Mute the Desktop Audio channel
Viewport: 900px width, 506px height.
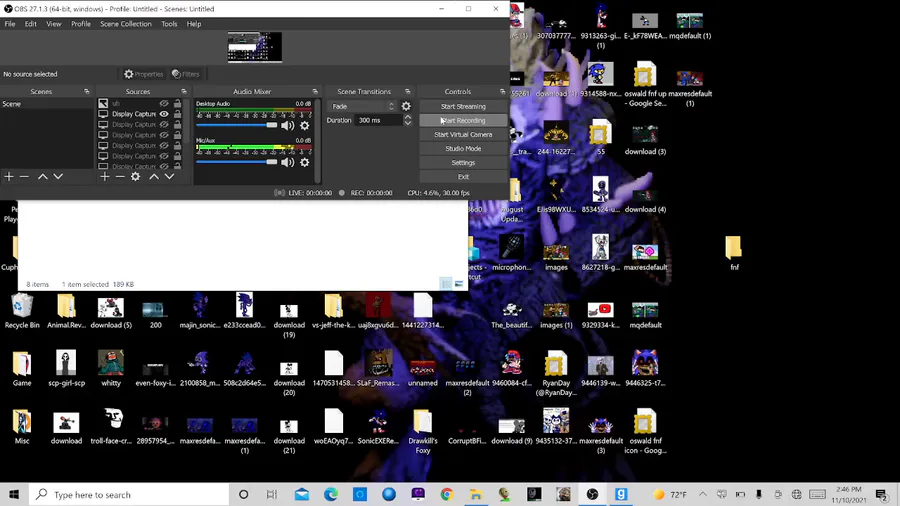(x=288, y=126)
